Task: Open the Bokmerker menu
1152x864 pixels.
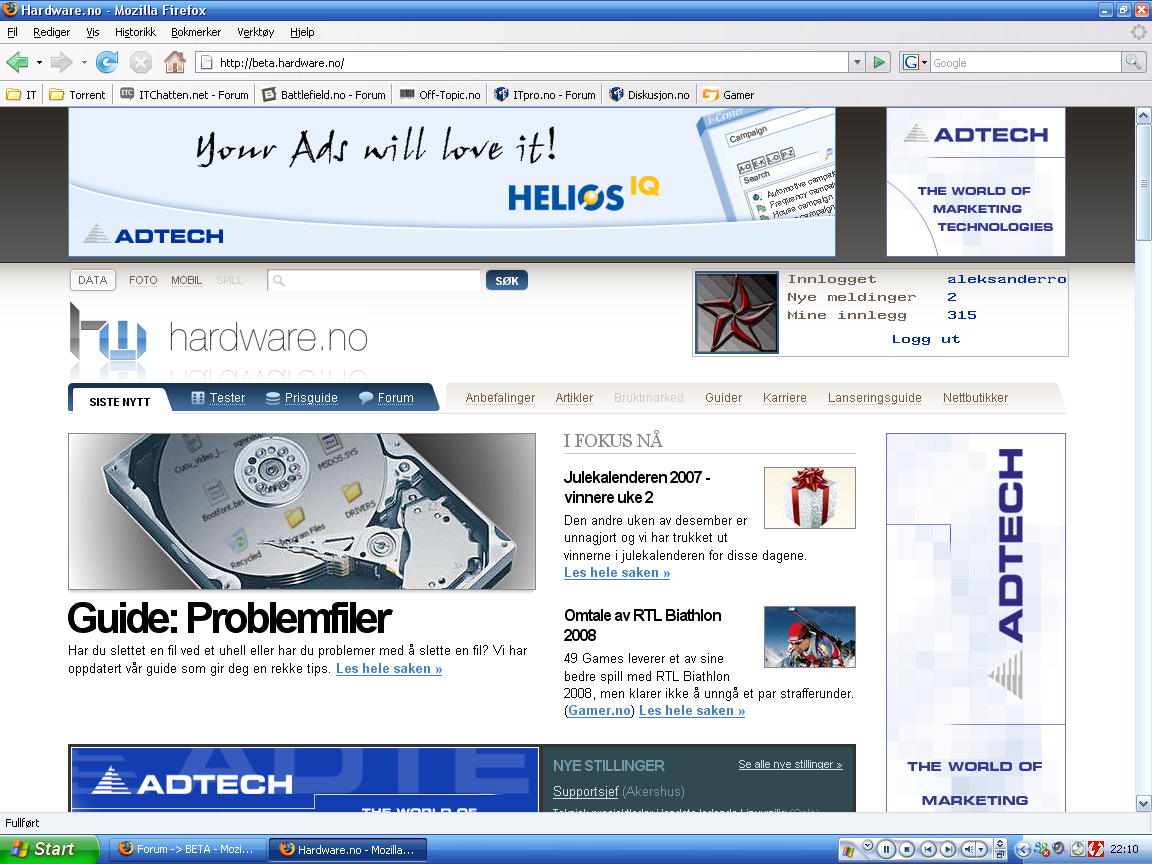Action: [195, 32]
